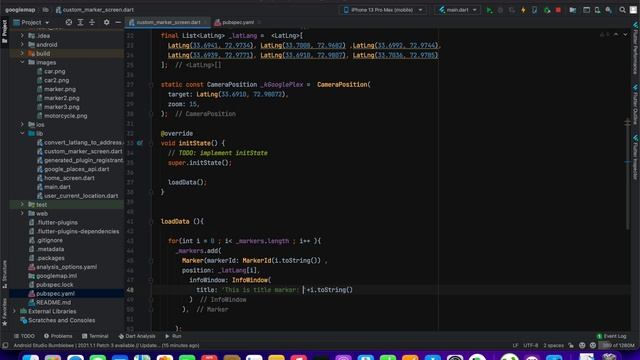640x360 pixels.
Task: Click the Flutter Hot Reload lightning icon
Action: (523, 10)
